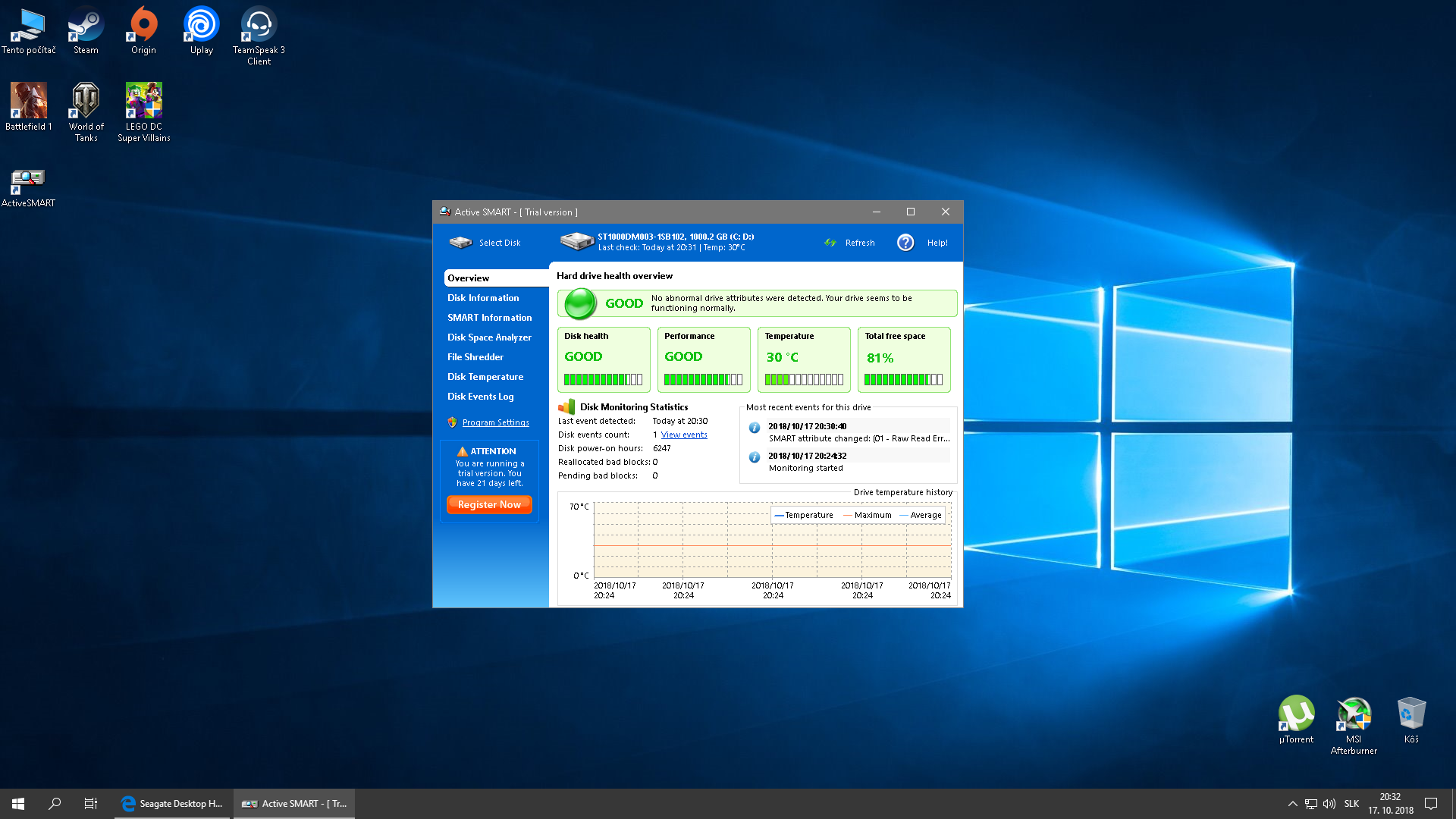Click the Seagate Desktop taskbar item
The height and width of the screenshot is (819, 1456).
point(172,804)
